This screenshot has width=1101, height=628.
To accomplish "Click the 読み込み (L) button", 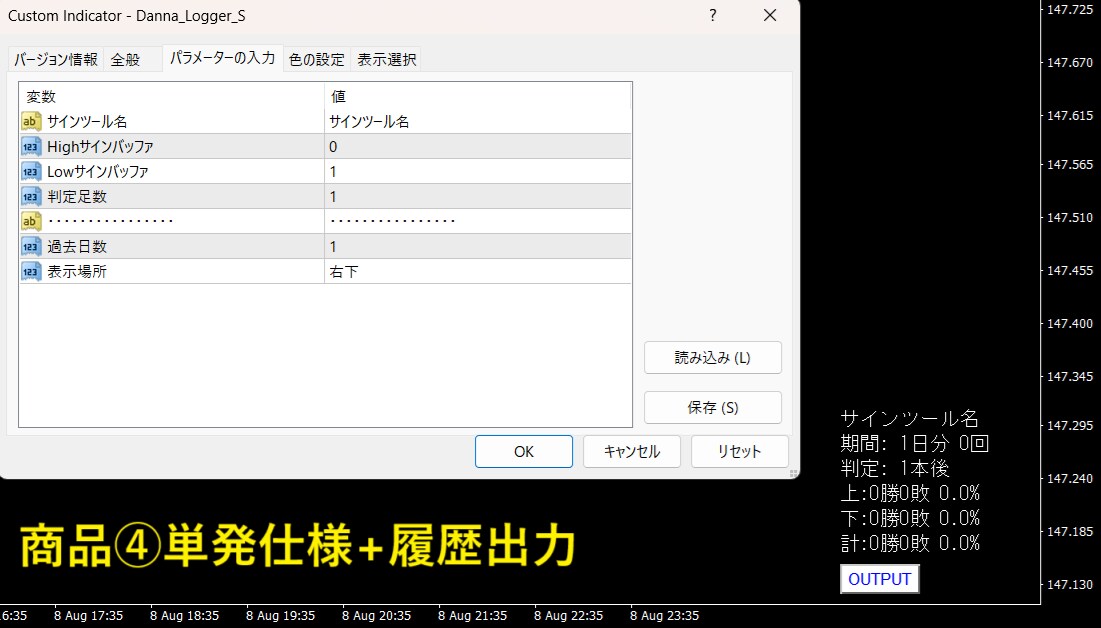I will pos(713,358).
